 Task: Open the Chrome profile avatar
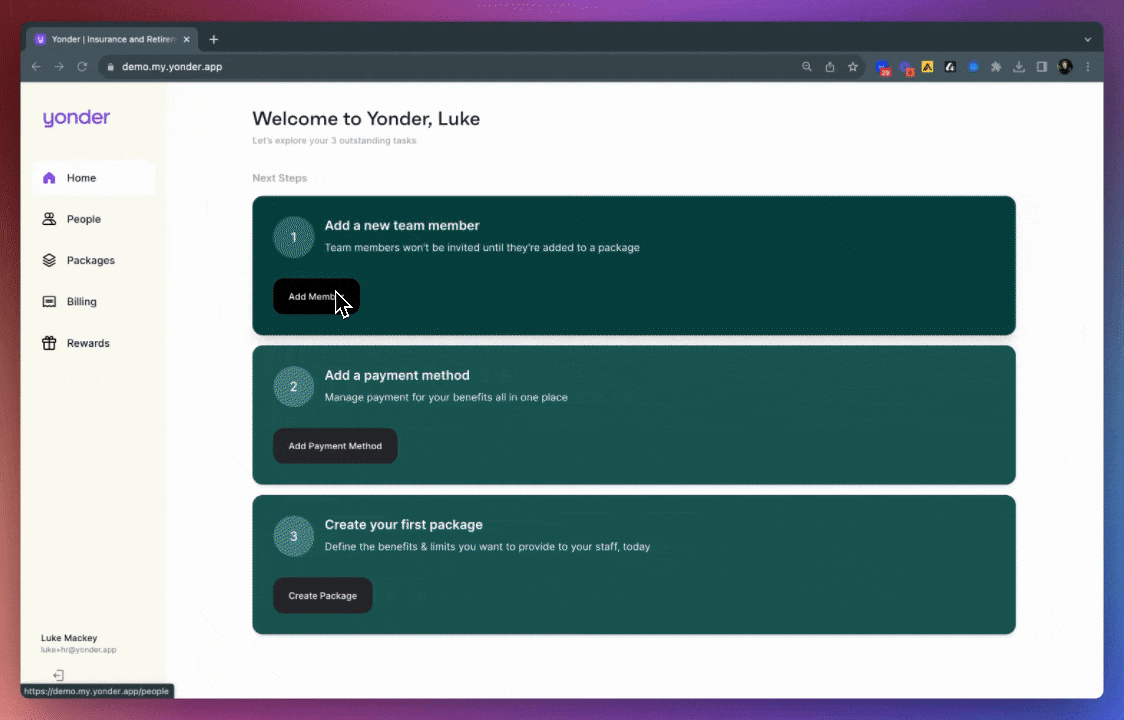pos(1065,67)
